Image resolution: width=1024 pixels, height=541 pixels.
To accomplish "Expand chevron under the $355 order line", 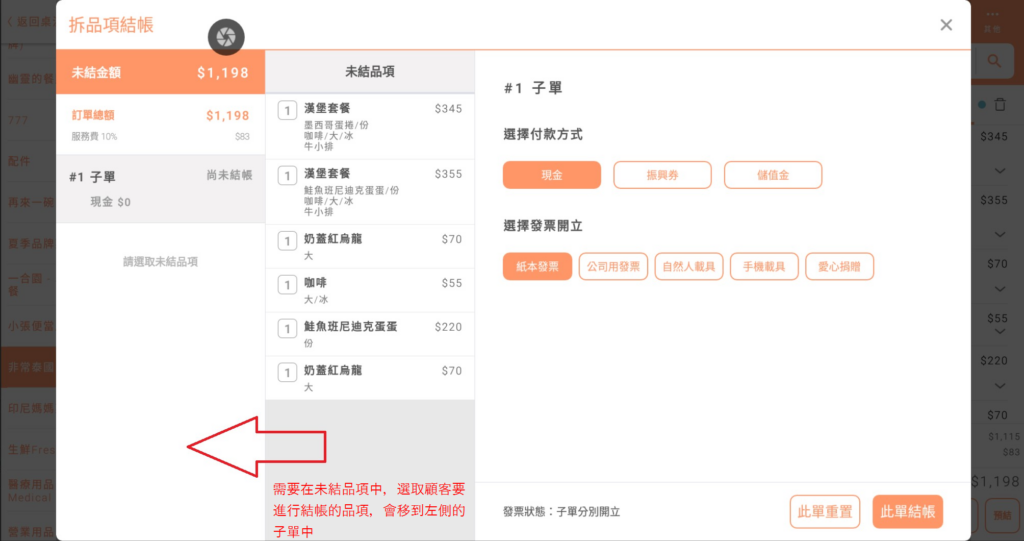I will click(1000, 234).
